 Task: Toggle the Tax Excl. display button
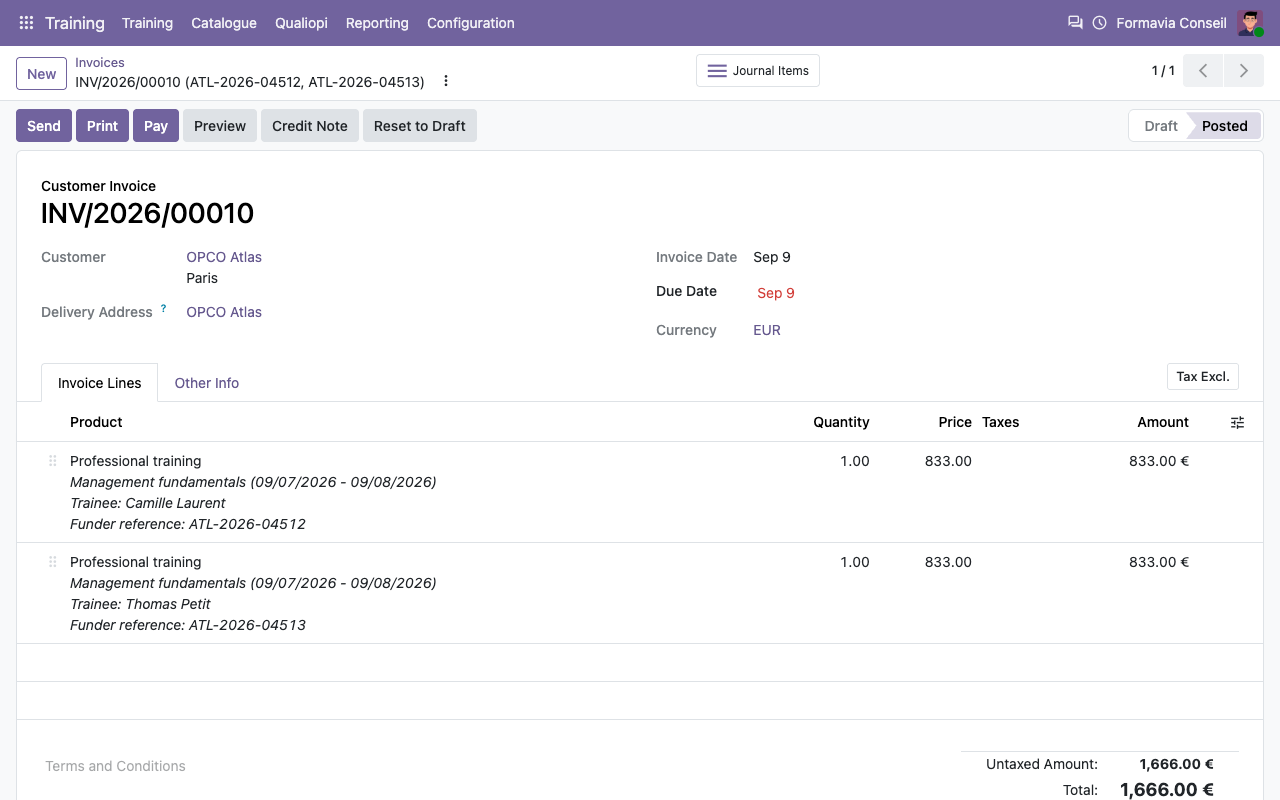(1203, 376)
